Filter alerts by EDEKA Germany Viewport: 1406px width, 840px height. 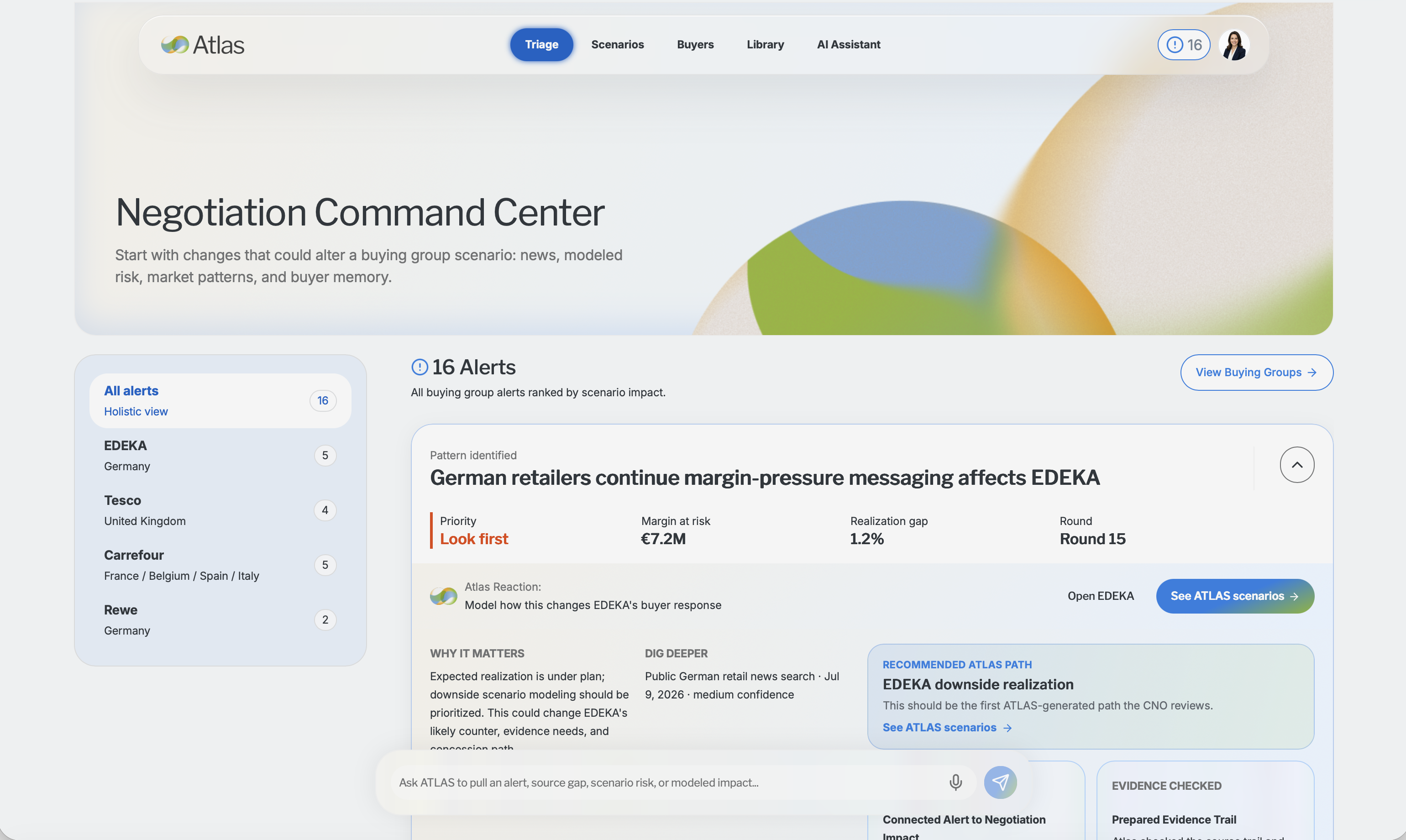(x=220, y=456)
